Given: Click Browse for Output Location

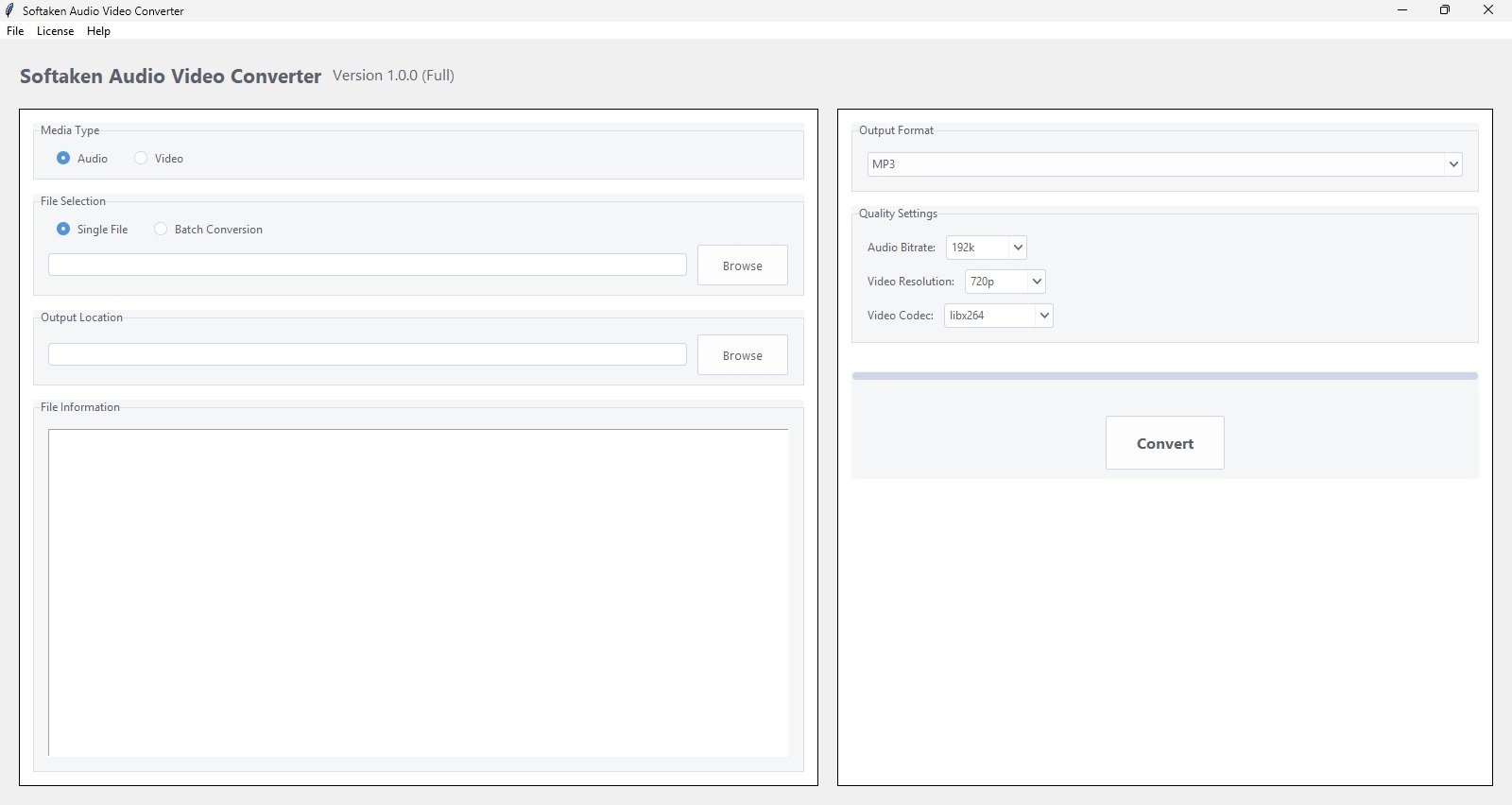Looking at the screenshot, I should point(742,355).
